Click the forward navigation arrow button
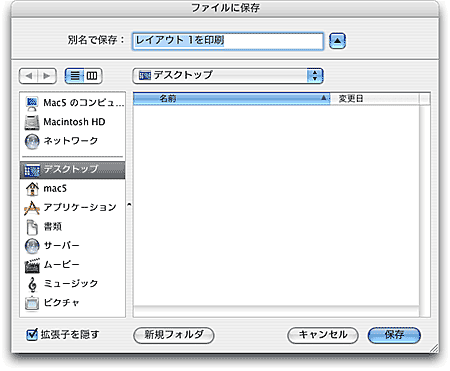 point(47,76)
